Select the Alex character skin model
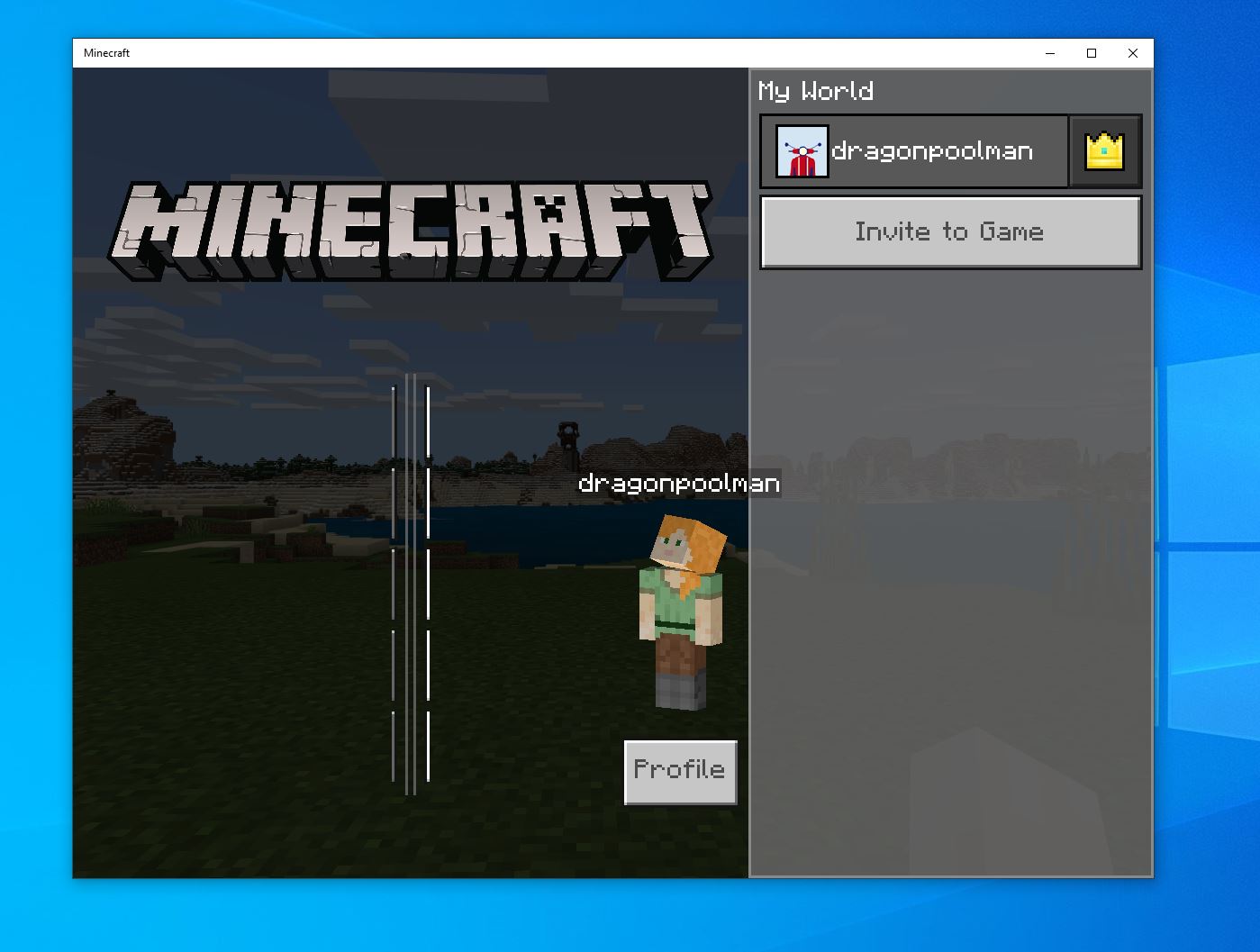The width and height of the screenshot is (1260, 952). coord(683,612)
